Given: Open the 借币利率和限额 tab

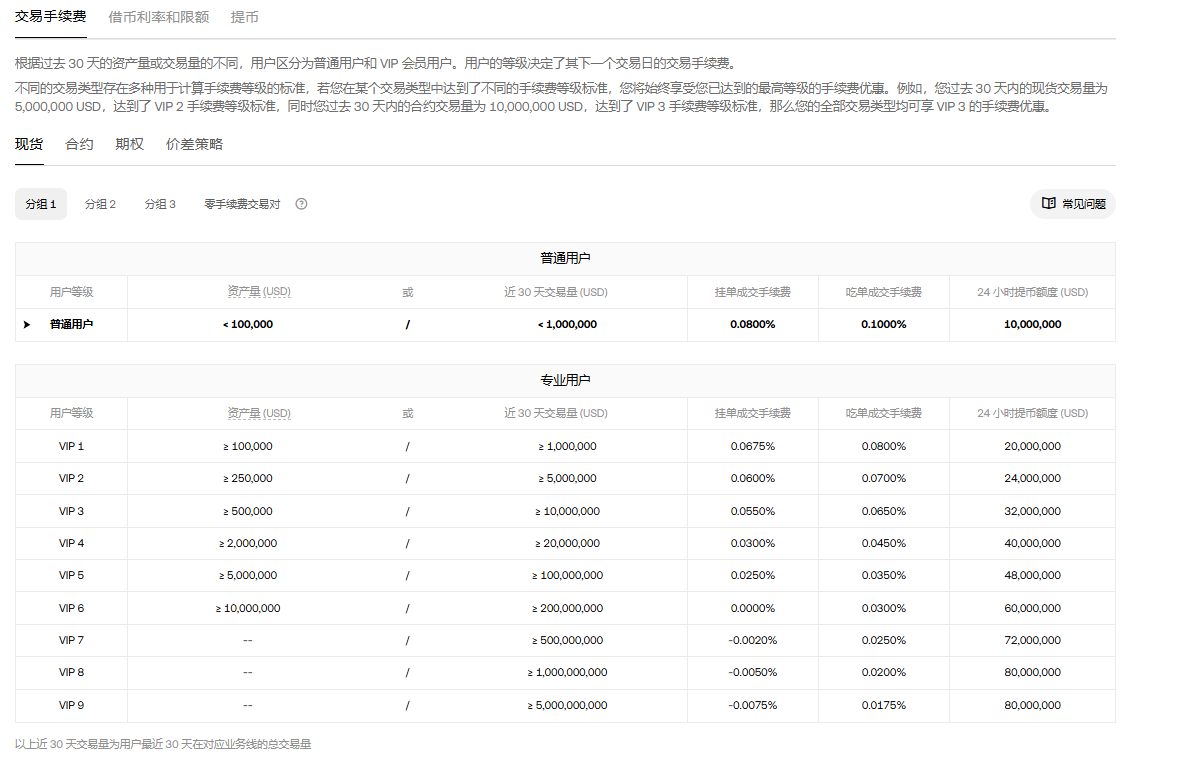Looking at the screenshot, I should point(158,17).
